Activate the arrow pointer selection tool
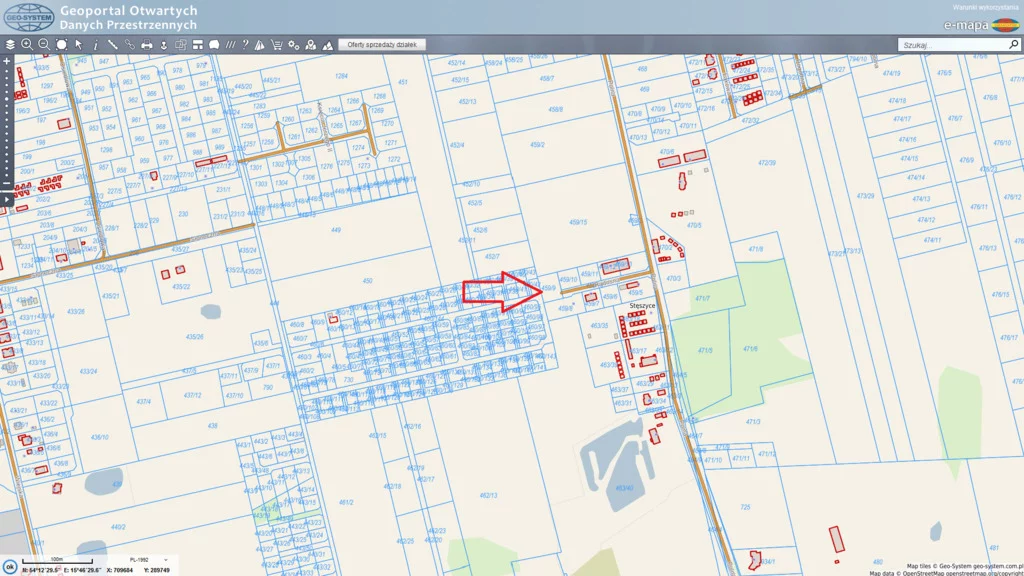This screenshot has height=576, width=1024. point(78,45)
